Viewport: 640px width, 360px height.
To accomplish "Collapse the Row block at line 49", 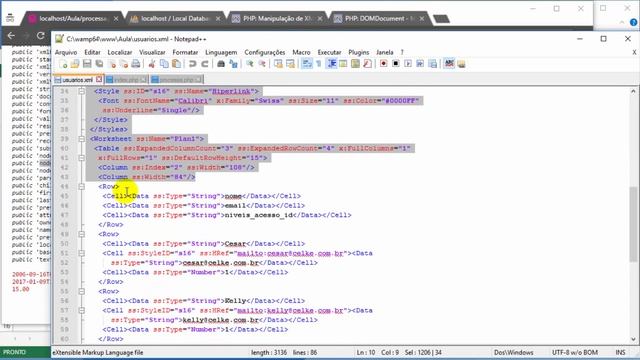I will pos(82,234).
